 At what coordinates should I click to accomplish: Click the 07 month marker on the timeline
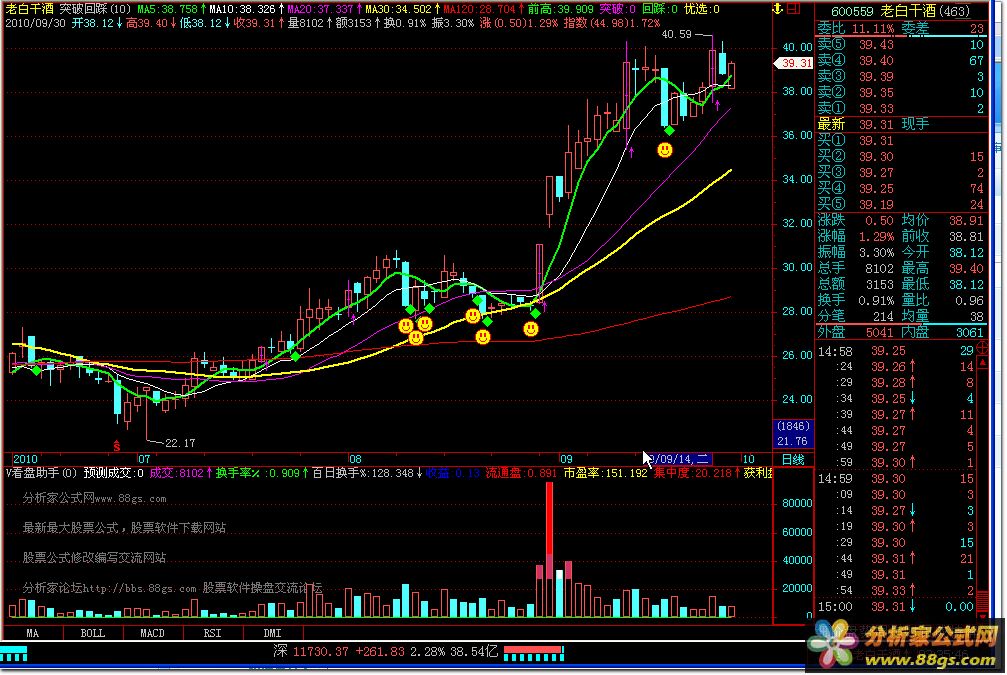click(x=144, y=459)
